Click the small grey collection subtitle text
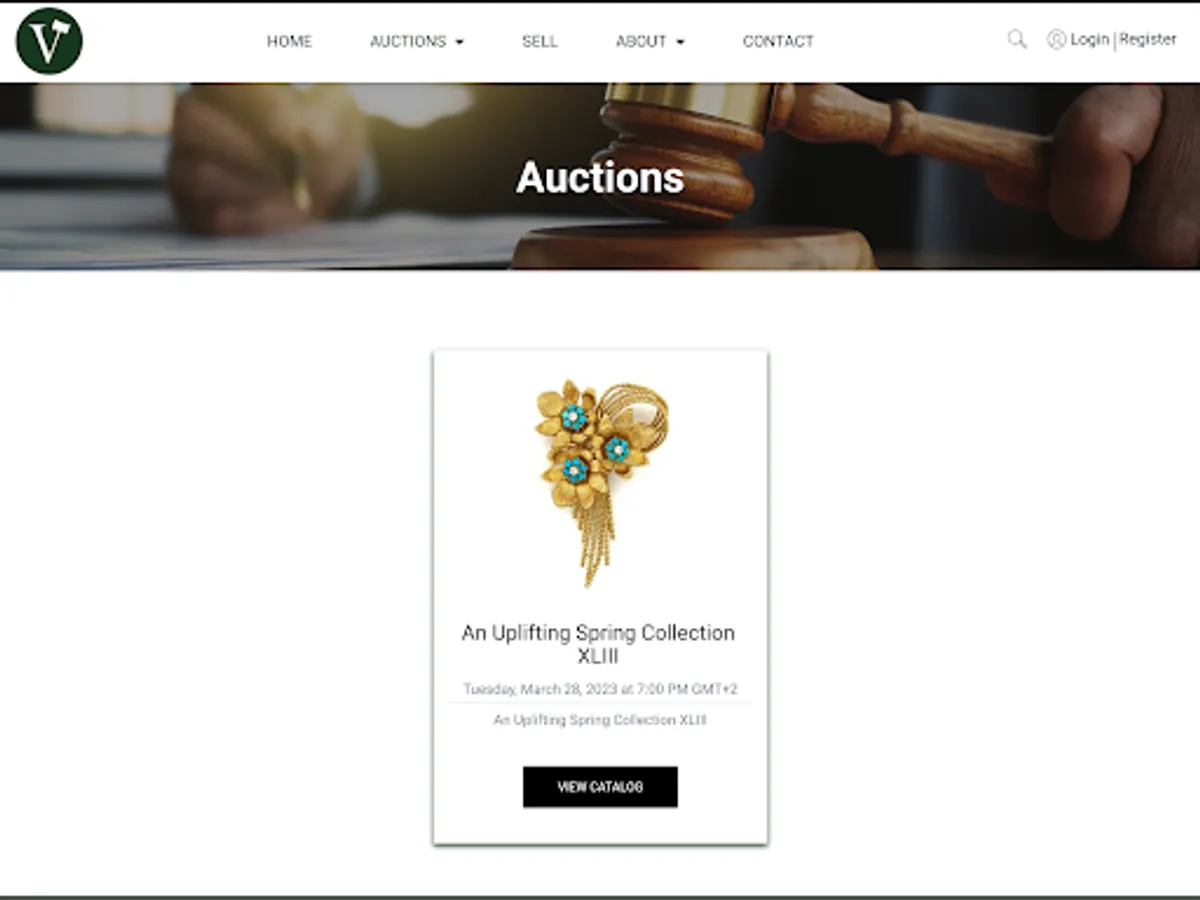Screen dimensions: 1200x900 pyautogui.click(x=600, y=720)
